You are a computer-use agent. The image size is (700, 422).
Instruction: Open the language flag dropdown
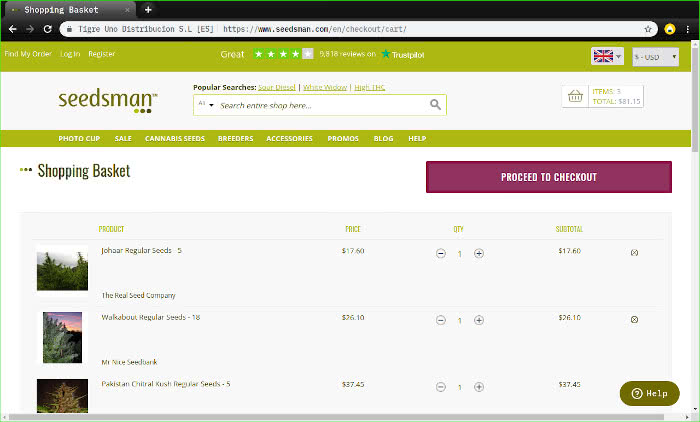coord(607,56)
